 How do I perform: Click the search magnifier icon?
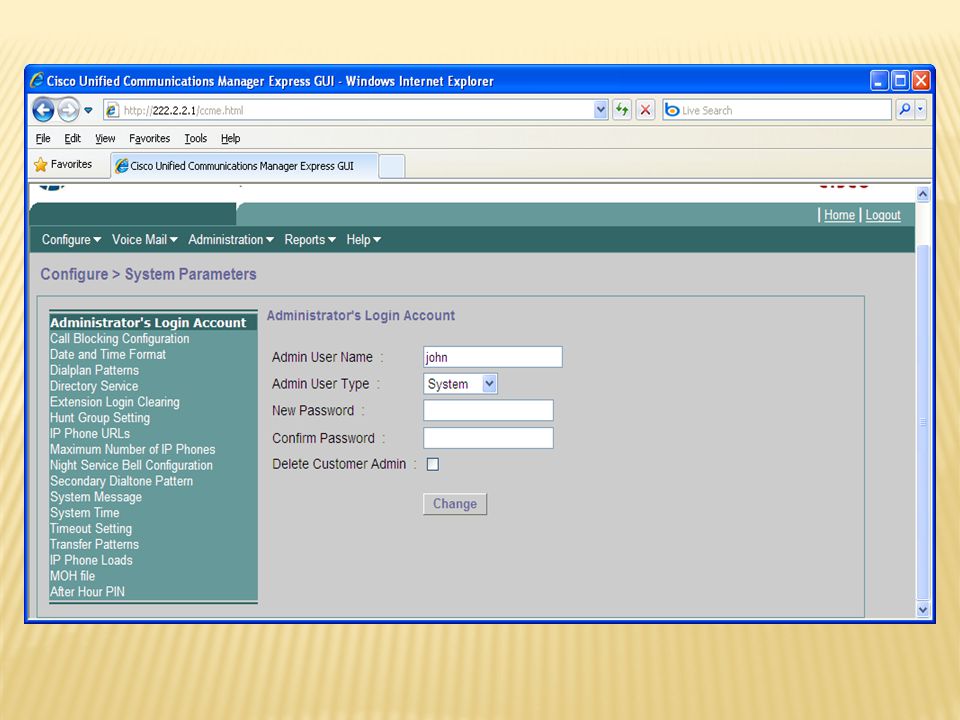click(904, 110)
